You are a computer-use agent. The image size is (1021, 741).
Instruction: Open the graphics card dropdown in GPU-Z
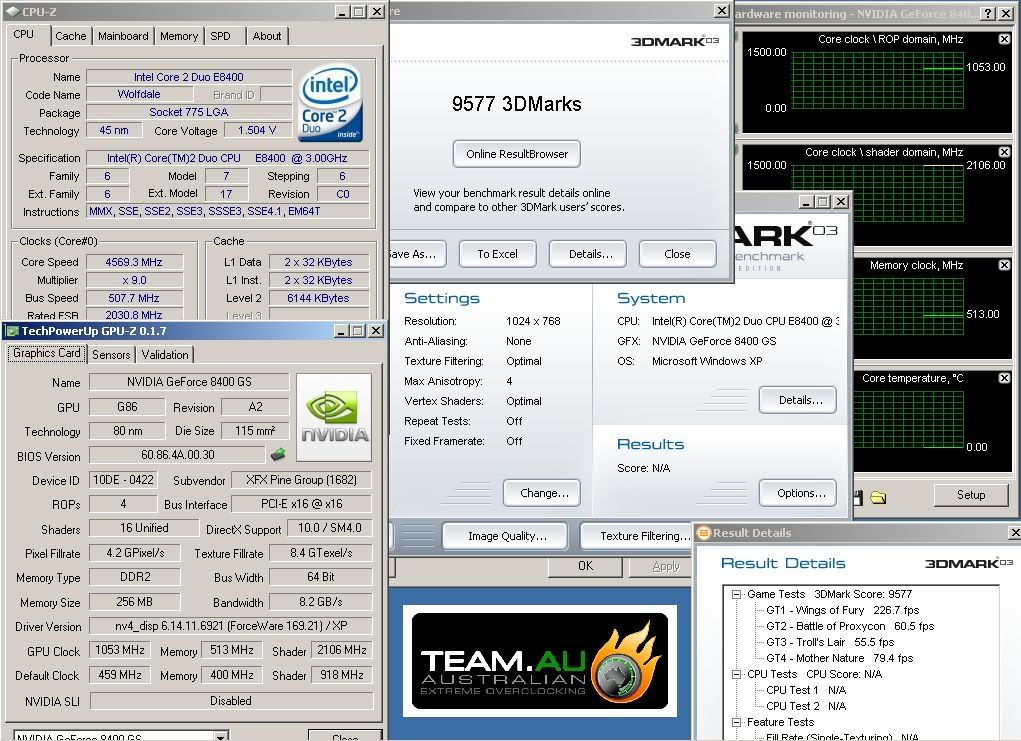pyautogui.click(x=221, y=736)
